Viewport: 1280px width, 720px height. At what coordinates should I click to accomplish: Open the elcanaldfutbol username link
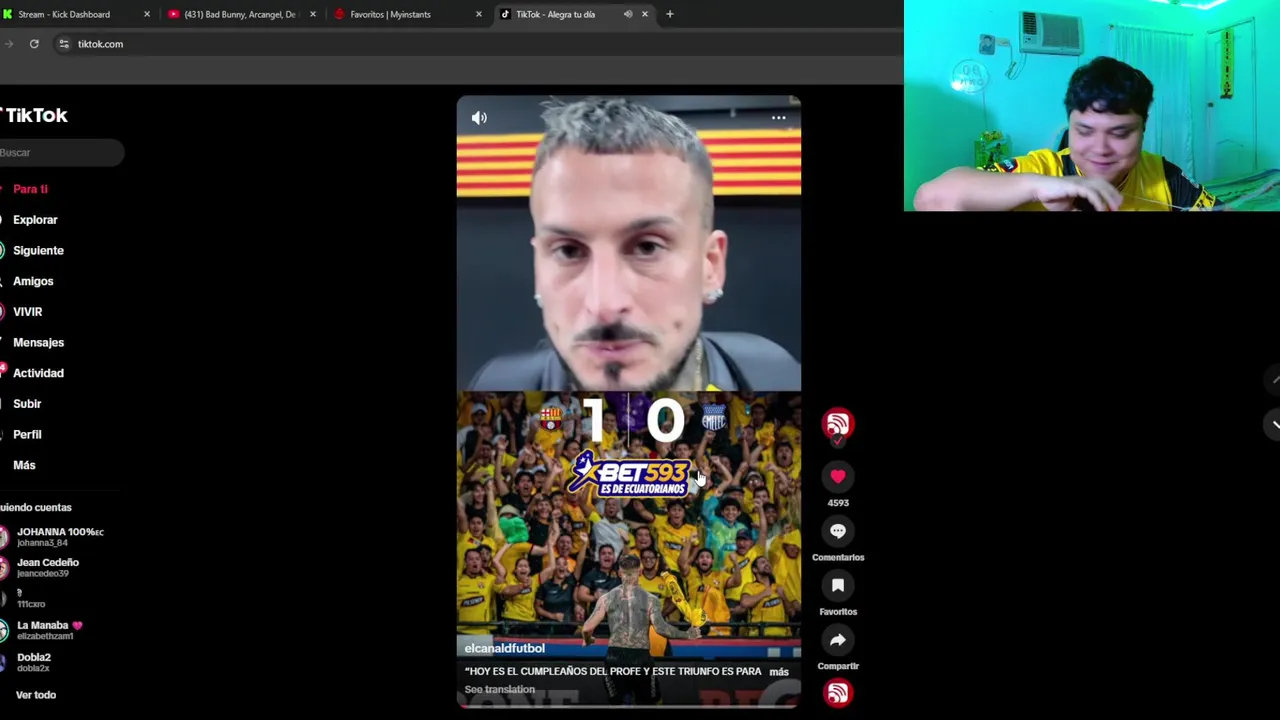[x=504, y=649]
